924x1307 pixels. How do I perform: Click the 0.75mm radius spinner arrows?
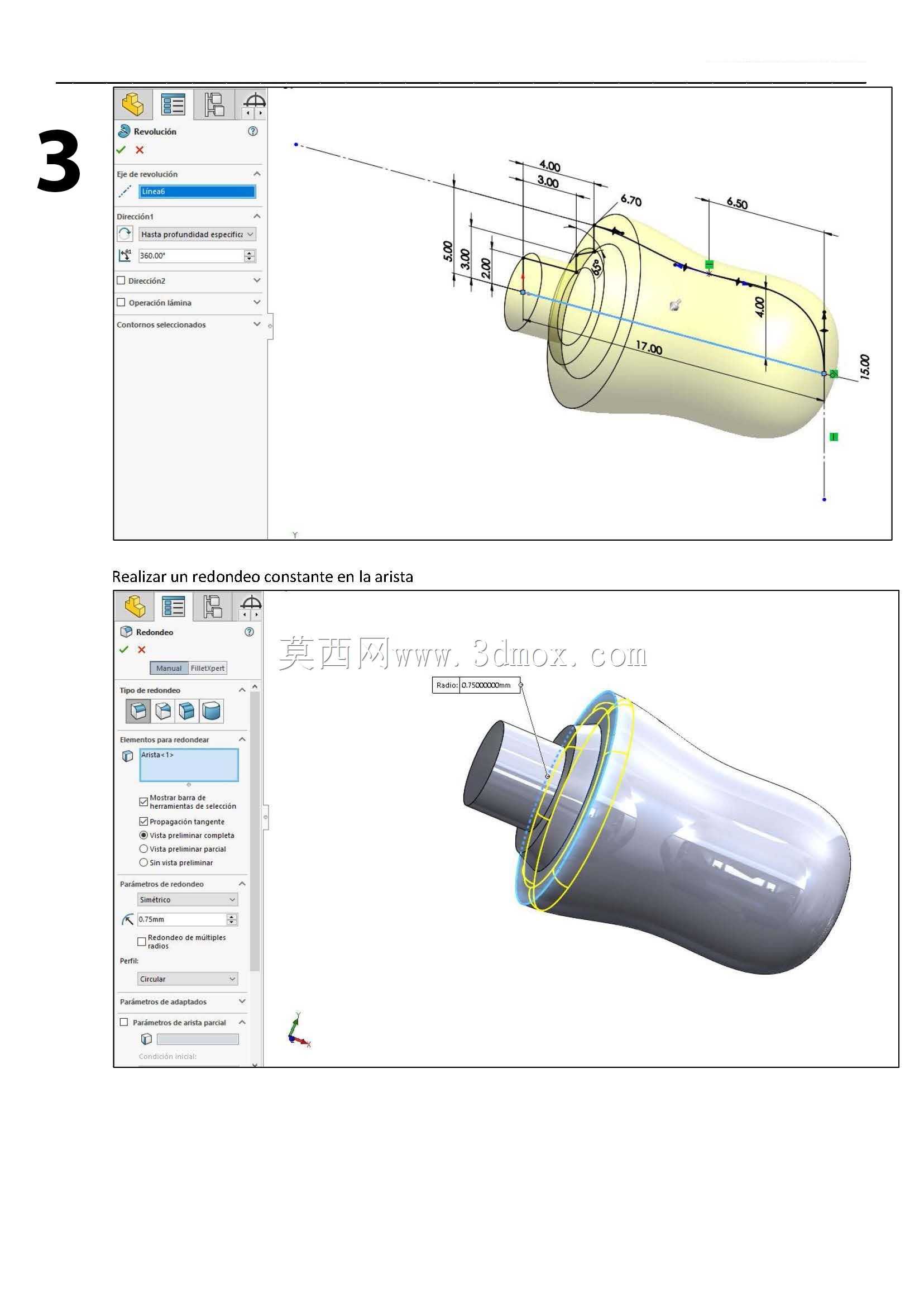pos(232,919)
